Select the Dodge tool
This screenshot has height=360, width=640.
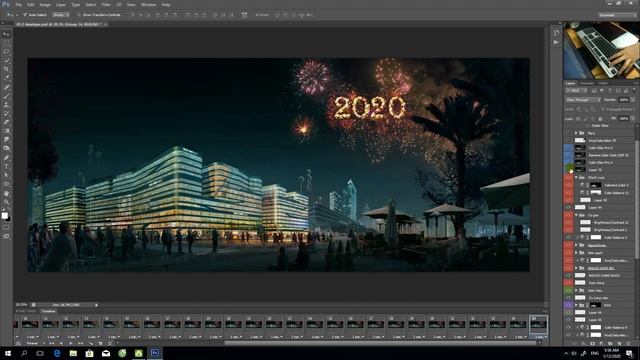pyautogui.click(x=6, y=149)
